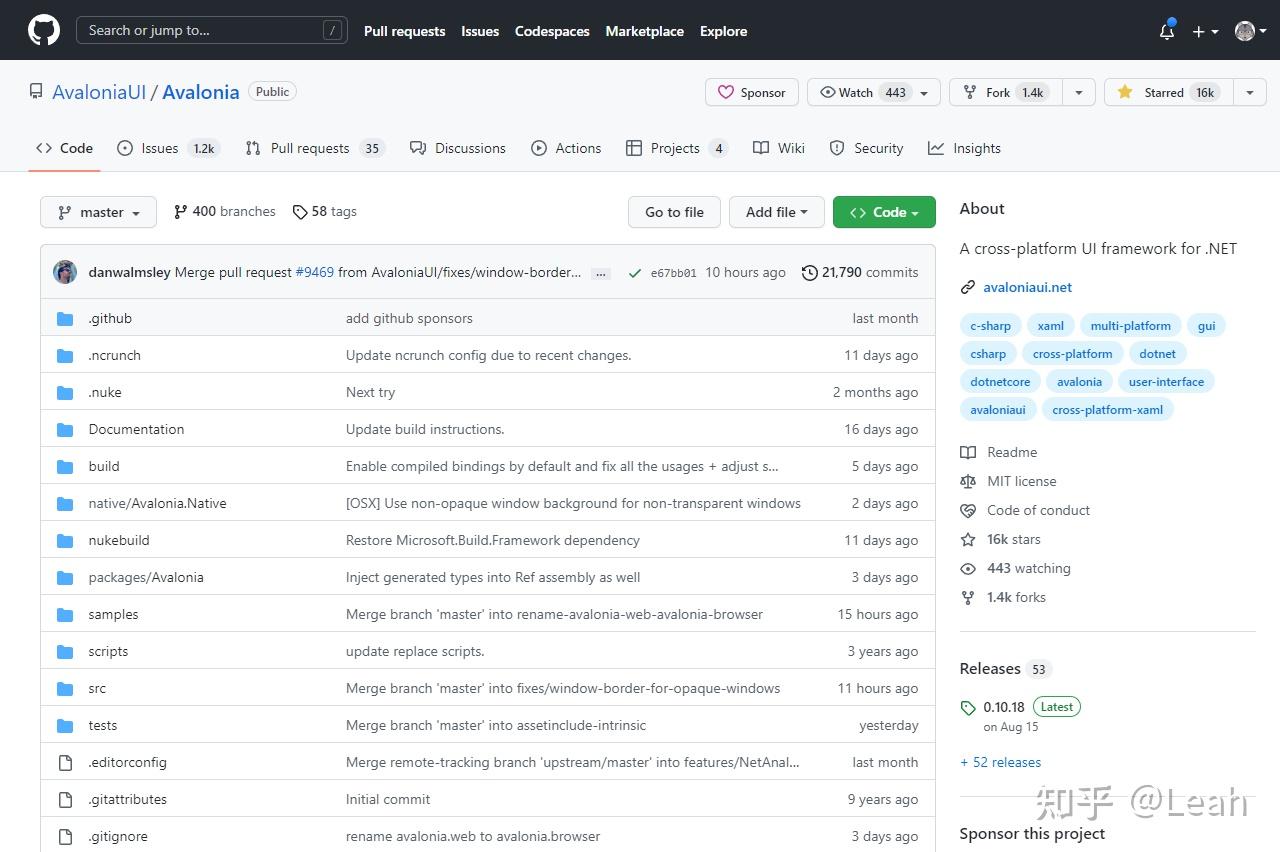Open the Actions tab

pos(566,148)
